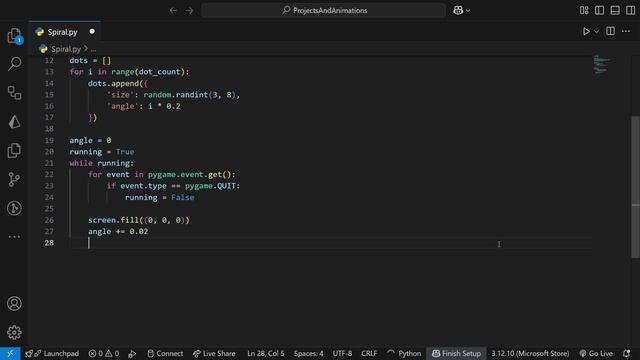
Task: Click line number 13 in the gutter
Action: pyautogui.click(x=49, y=72)
